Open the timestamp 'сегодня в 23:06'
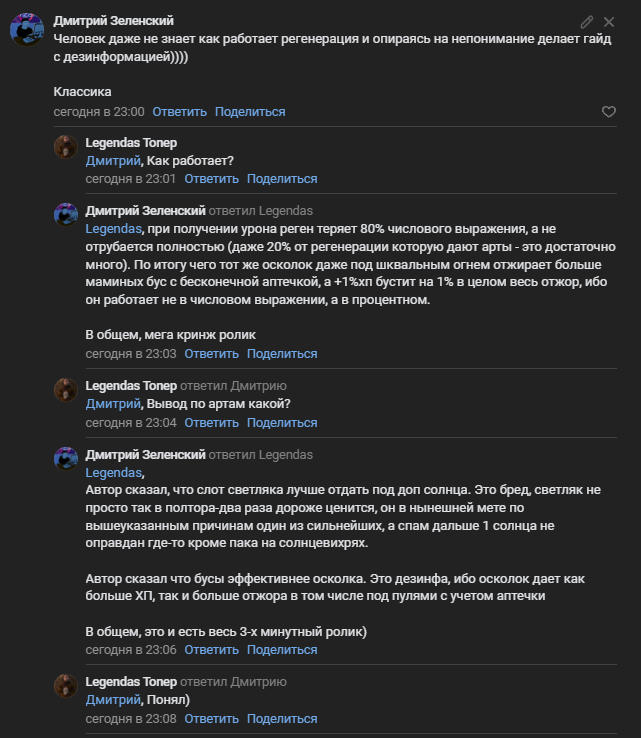 (131, 650)
